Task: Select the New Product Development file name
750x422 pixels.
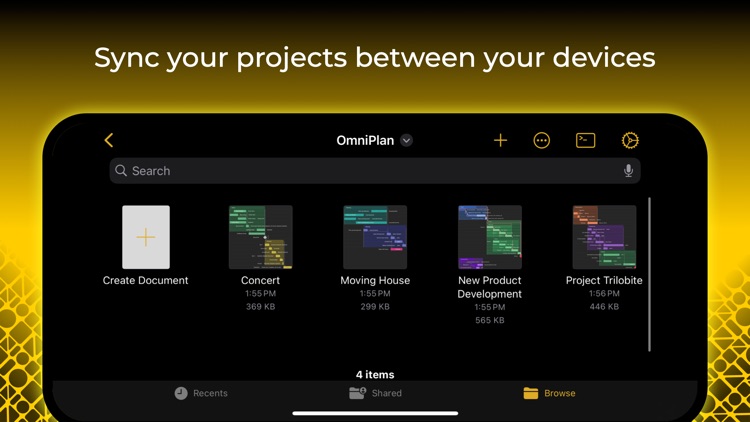Action: pyautogui.click(x=490, y=287)
